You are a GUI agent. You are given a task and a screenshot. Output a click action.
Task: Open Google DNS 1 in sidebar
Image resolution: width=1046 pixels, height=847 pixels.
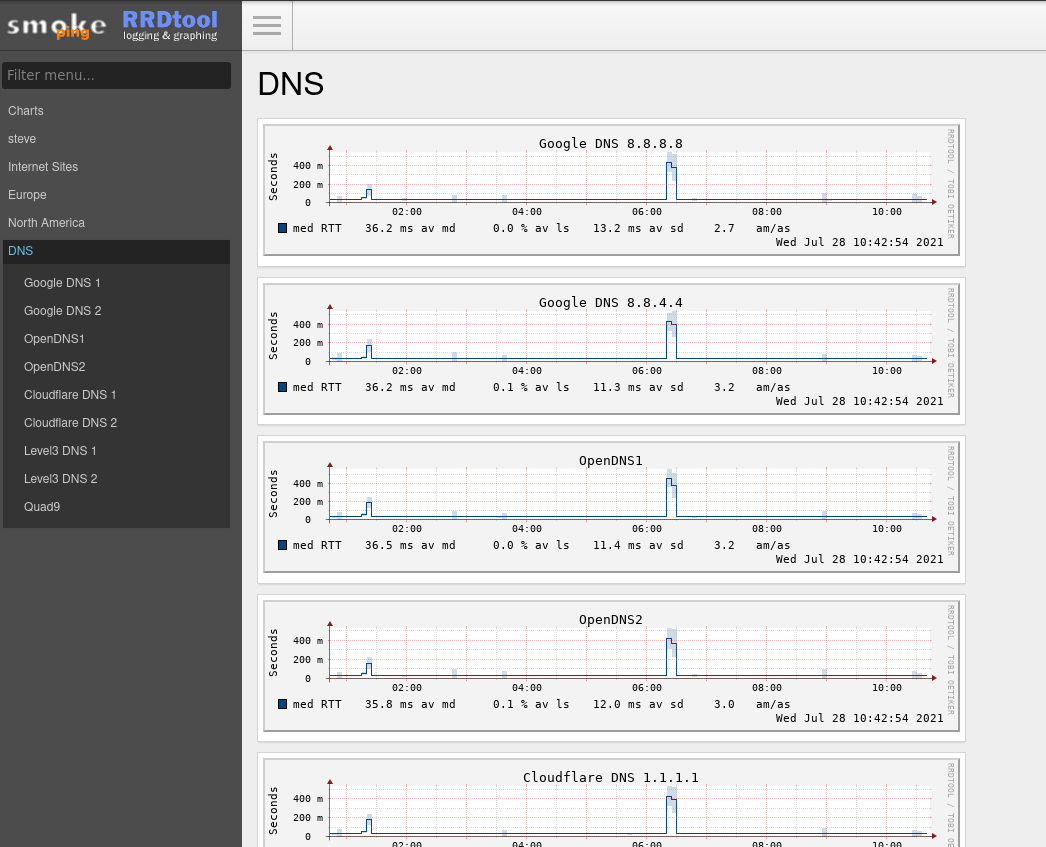(x=62, y=283)
